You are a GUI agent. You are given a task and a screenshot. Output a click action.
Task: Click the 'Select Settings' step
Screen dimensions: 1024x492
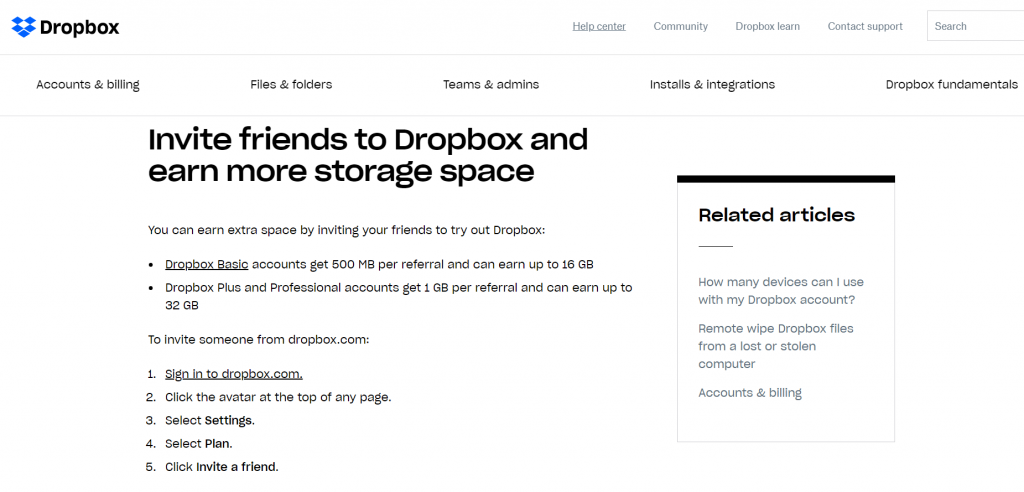coord(210,420)
